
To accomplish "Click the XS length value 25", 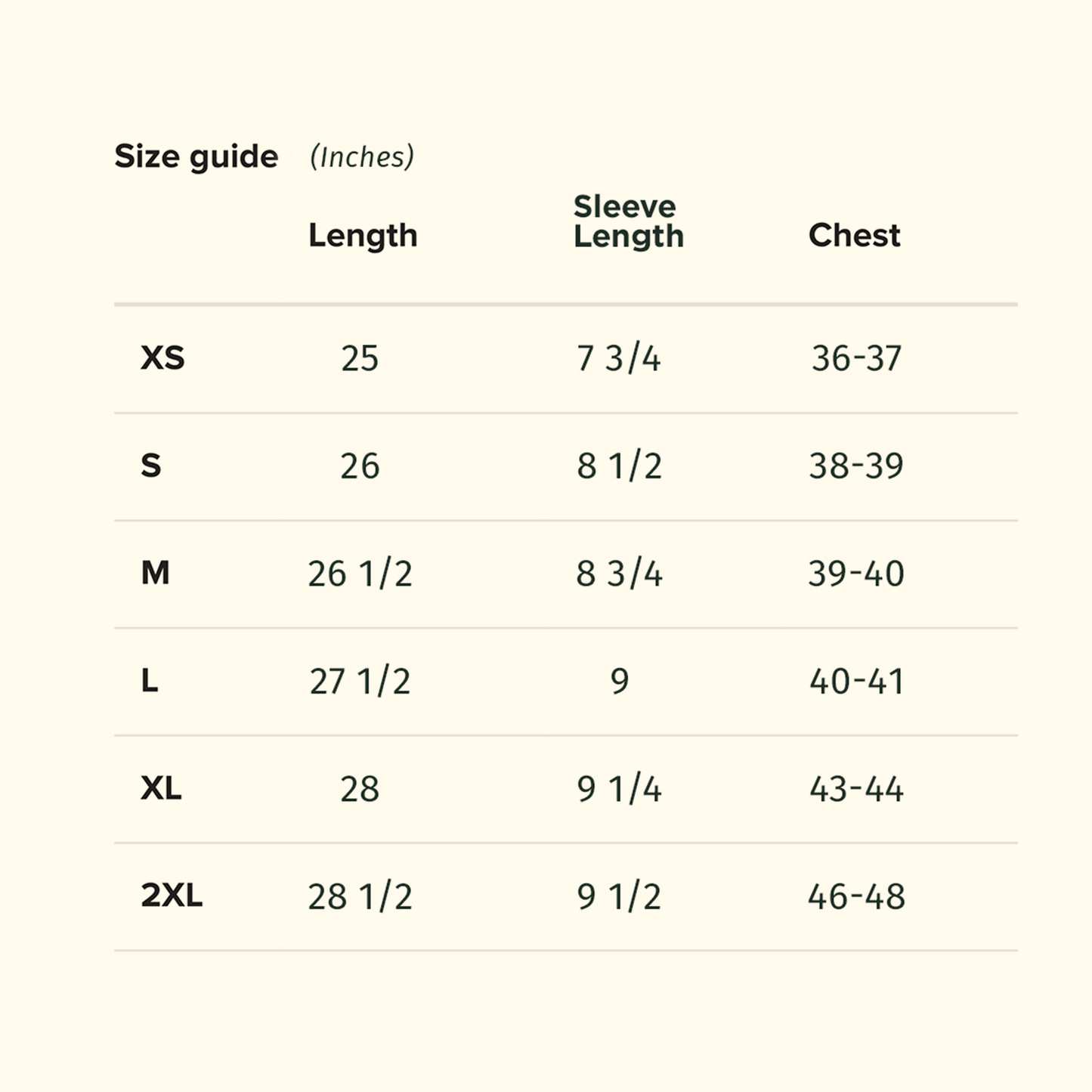I will tap(360, 358).
